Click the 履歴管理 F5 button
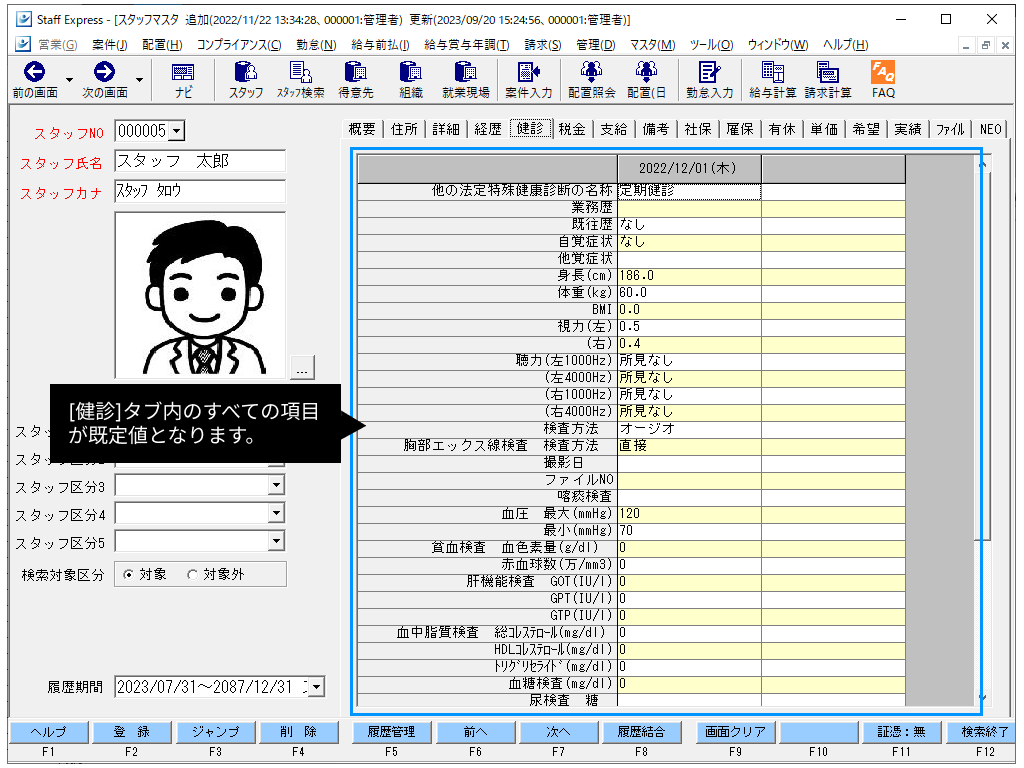Viewport: 1024px width, 768px height. (391, 732)
